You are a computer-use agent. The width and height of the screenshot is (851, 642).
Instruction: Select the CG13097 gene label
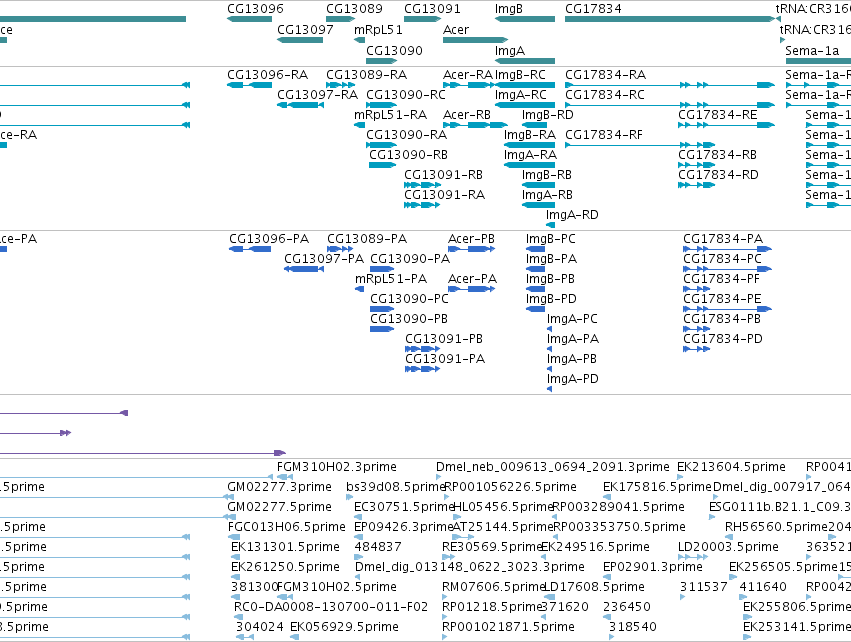pyautogui.click(x=305, y=29)
